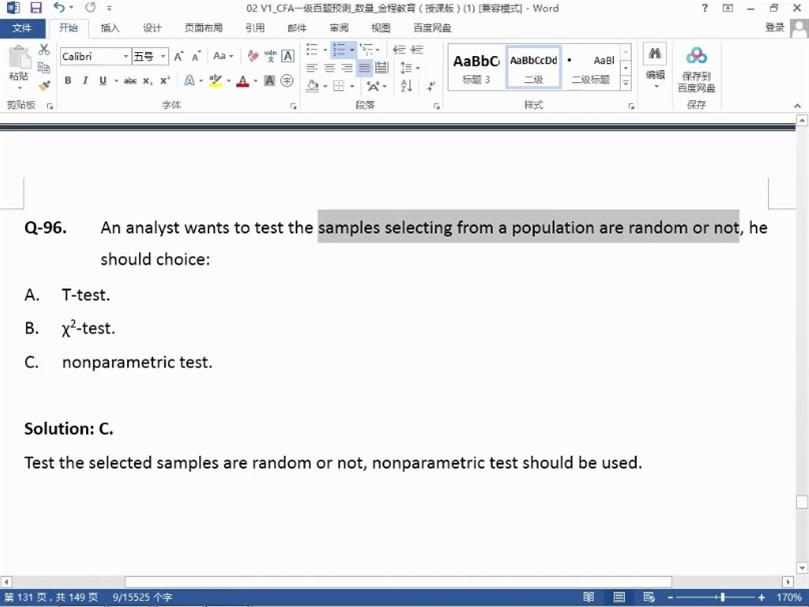Image resolution: width=809 pixels, height=607 pixels.
Task: Click the 登录 sign-in link
Action: click(775, 28)
